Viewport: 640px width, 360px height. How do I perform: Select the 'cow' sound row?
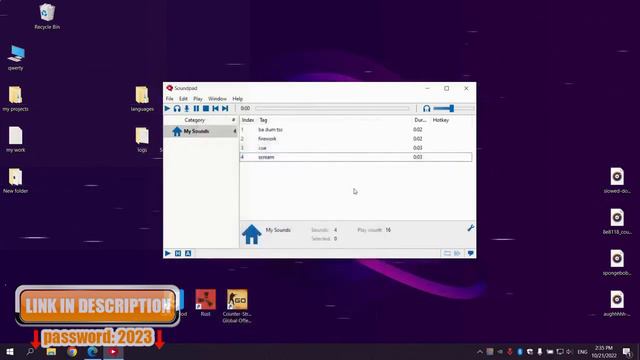pyautogui.click(x=356, y=148)
